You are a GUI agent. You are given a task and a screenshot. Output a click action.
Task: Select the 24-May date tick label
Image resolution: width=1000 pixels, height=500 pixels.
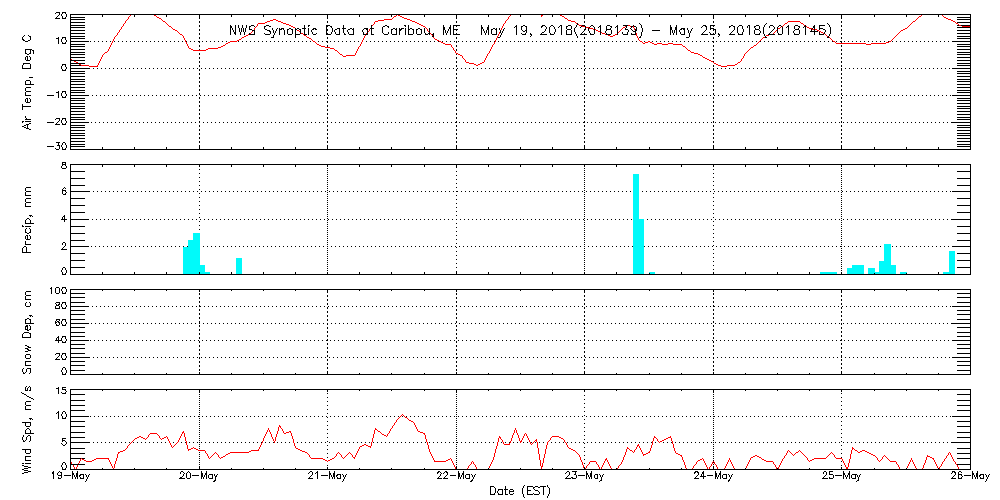point(713,477)
